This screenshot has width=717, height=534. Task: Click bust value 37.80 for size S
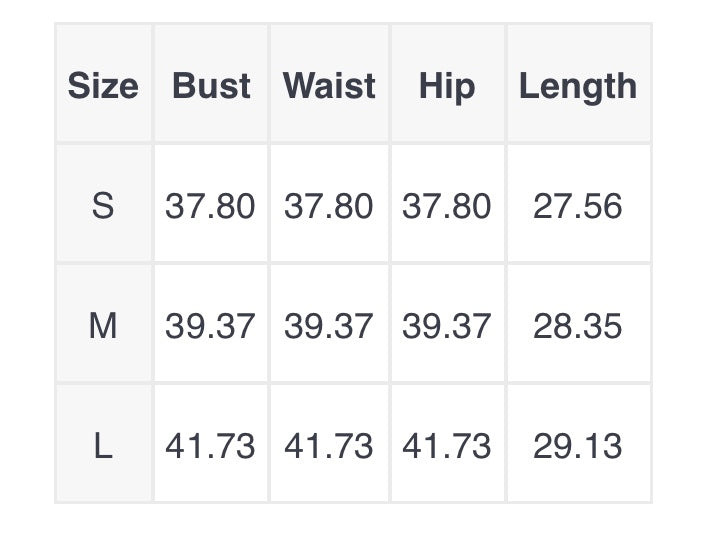[210, 206]
